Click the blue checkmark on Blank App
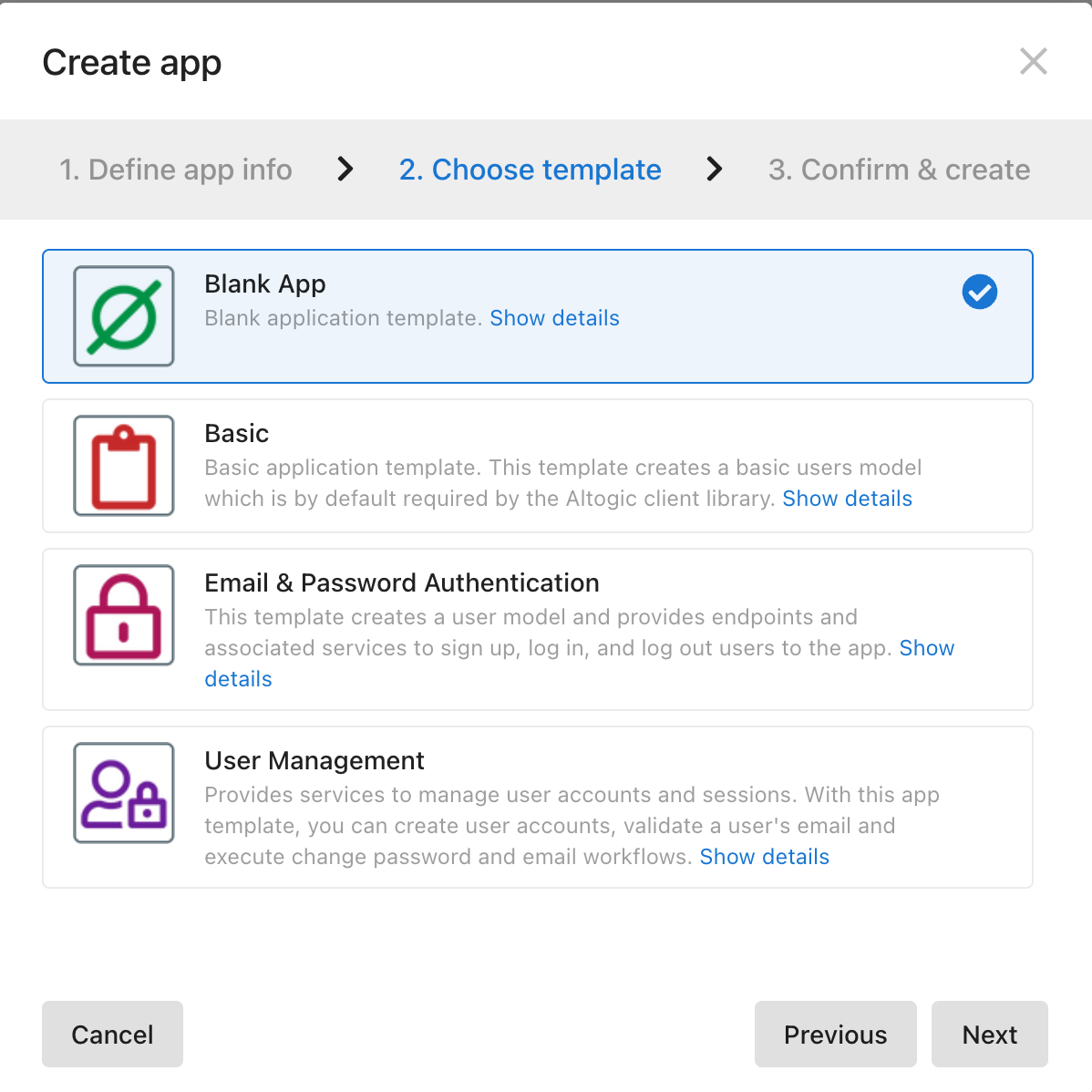The height and width of the screenshot is (1092, 1092). [980, 292]
